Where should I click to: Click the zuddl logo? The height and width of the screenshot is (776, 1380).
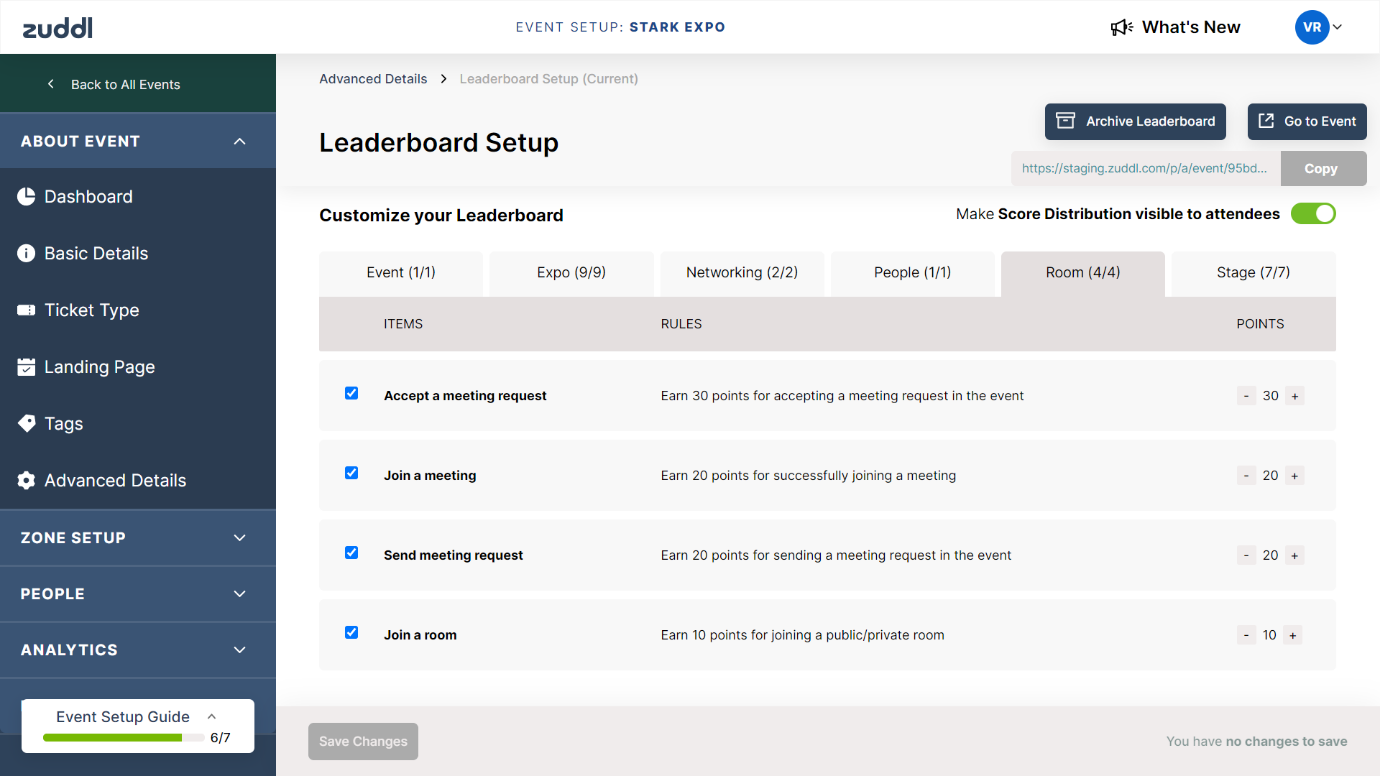pyautogui.click(x=58, y=27)
